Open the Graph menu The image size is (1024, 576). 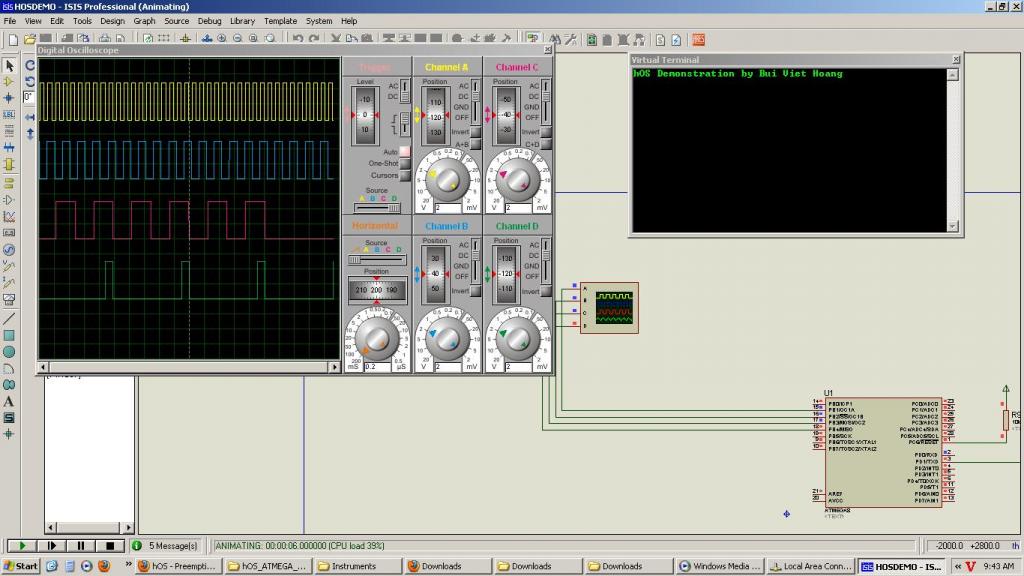(144, 21)
